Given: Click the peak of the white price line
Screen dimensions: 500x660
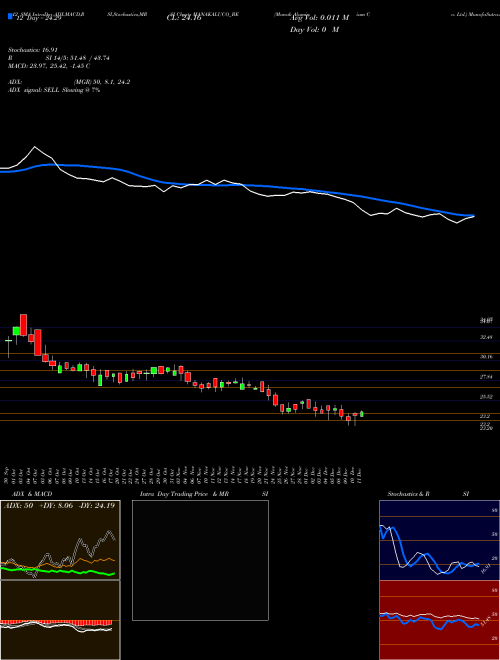Looking at the screenshot, I should pos(35,147).
